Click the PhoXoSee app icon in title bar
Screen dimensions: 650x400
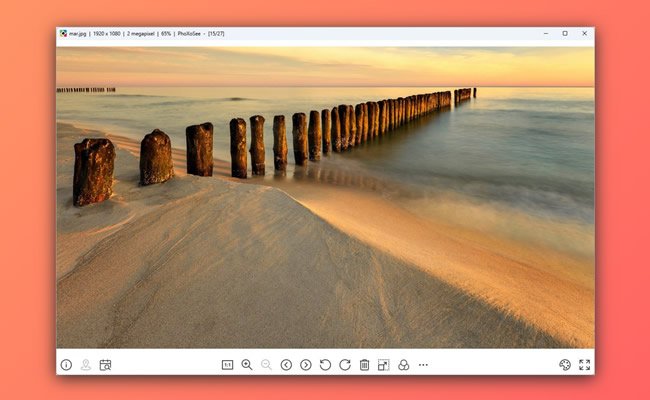click(x=63, y=34)
